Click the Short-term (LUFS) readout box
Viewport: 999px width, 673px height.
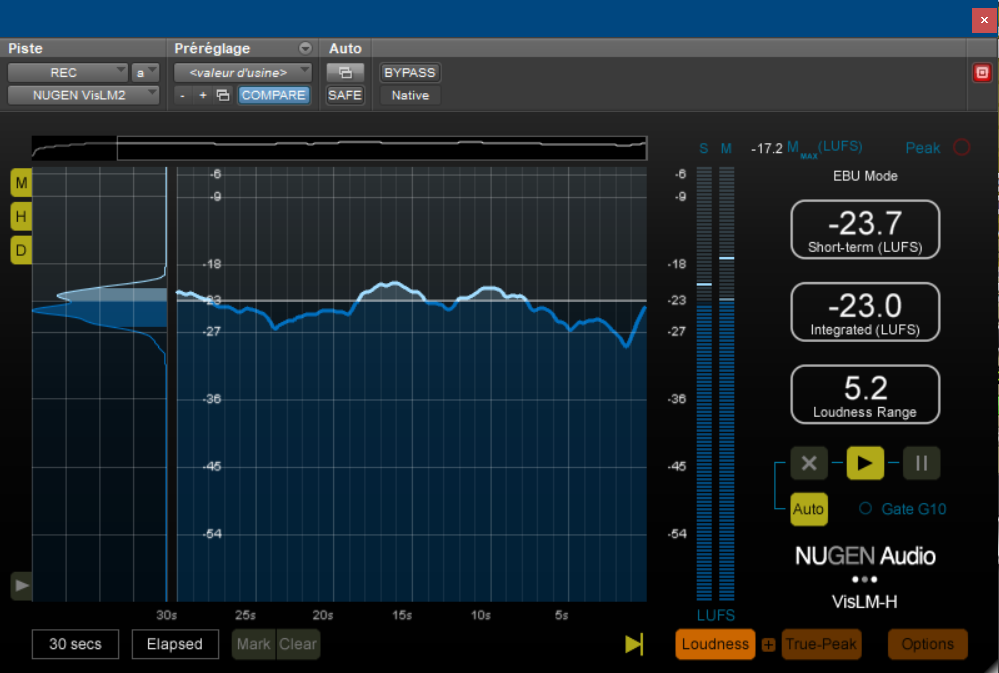click(x=865, y=229)
